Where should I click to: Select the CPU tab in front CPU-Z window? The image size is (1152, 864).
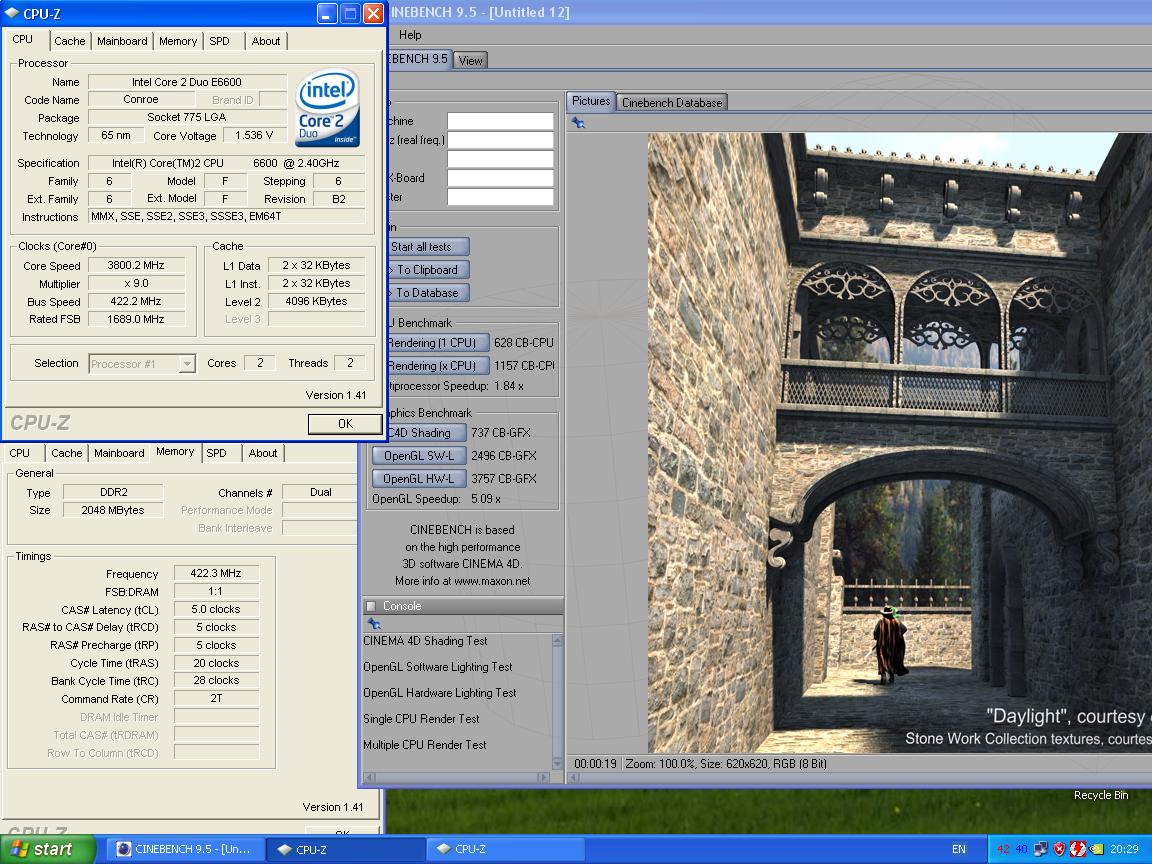(x=23, y=40)
